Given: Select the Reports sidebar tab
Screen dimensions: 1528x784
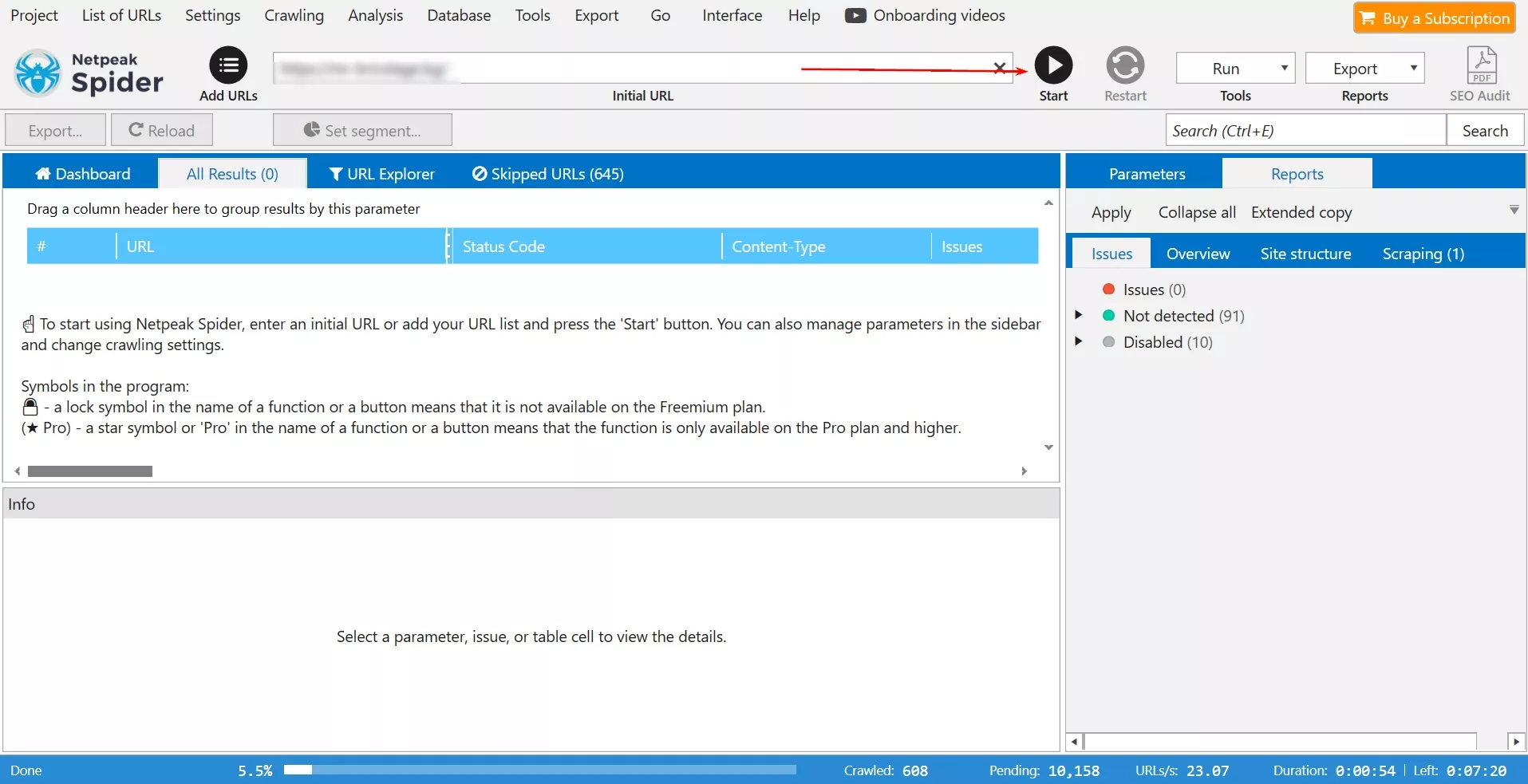Looking at the screenshot, I should (x=1297, y=174).
